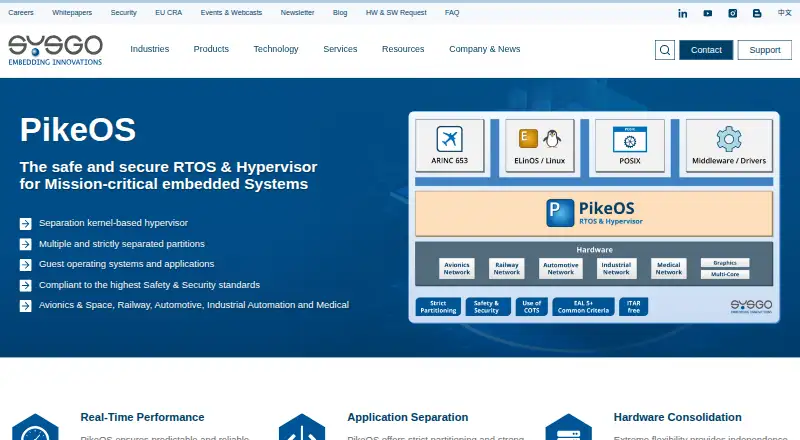This screenshot has height=440, width=800.
Task: Click the Graphics hardware box
Action: (x=725, y=263)
